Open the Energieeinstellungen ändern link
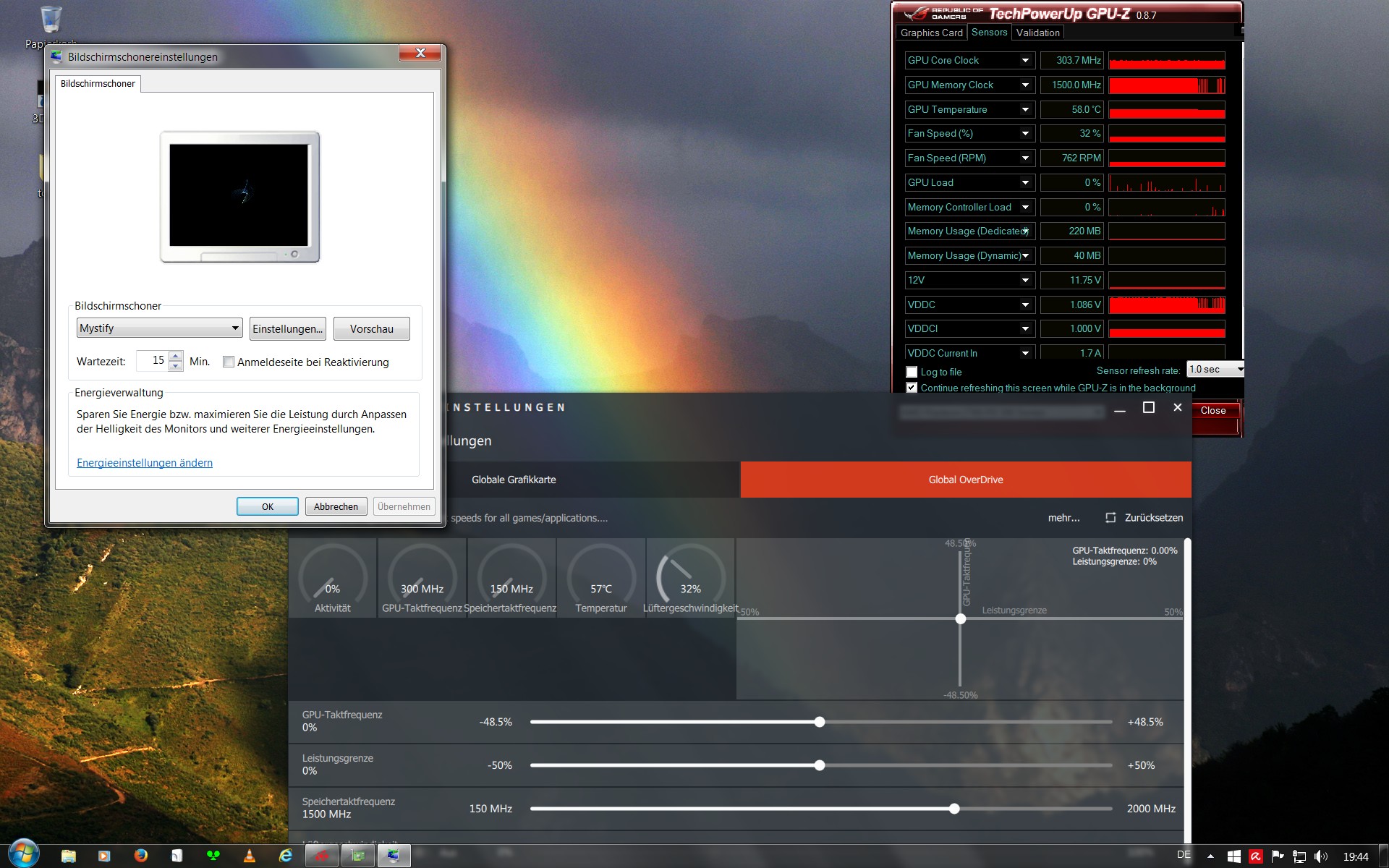This screenshot has width=1389, height=868. [x=145, y=463]
